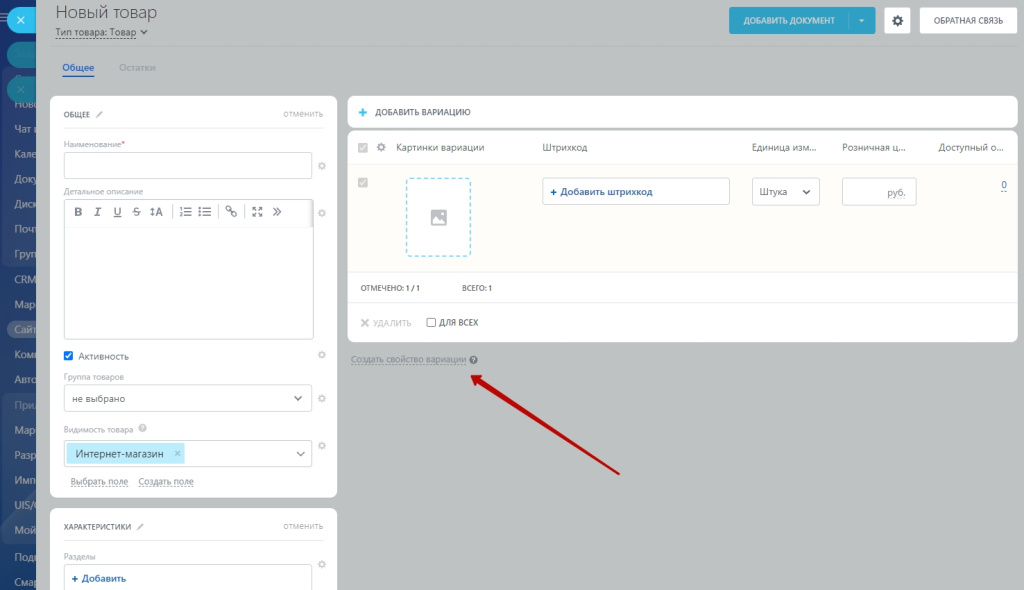Viewport: 1024px width, 590px height.
Task: Enable the Для всех checkbox
Action: [x=431, y=323]
